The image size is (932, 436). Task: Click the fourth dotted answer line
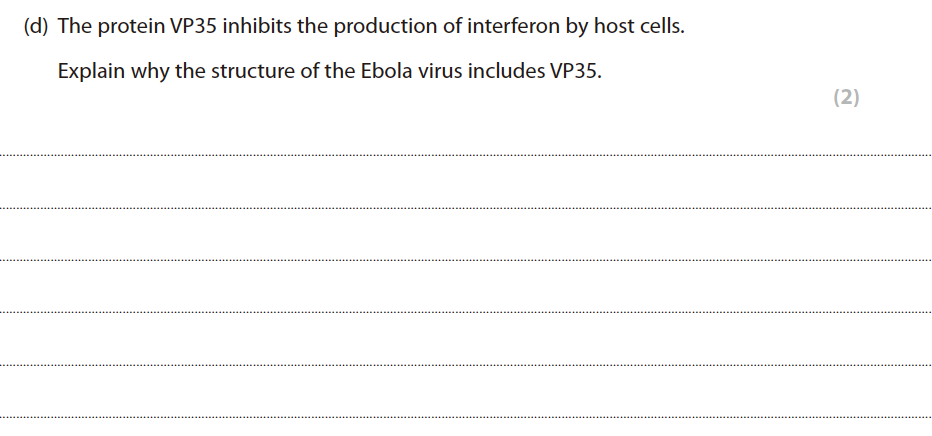click(x=466, y=312)
